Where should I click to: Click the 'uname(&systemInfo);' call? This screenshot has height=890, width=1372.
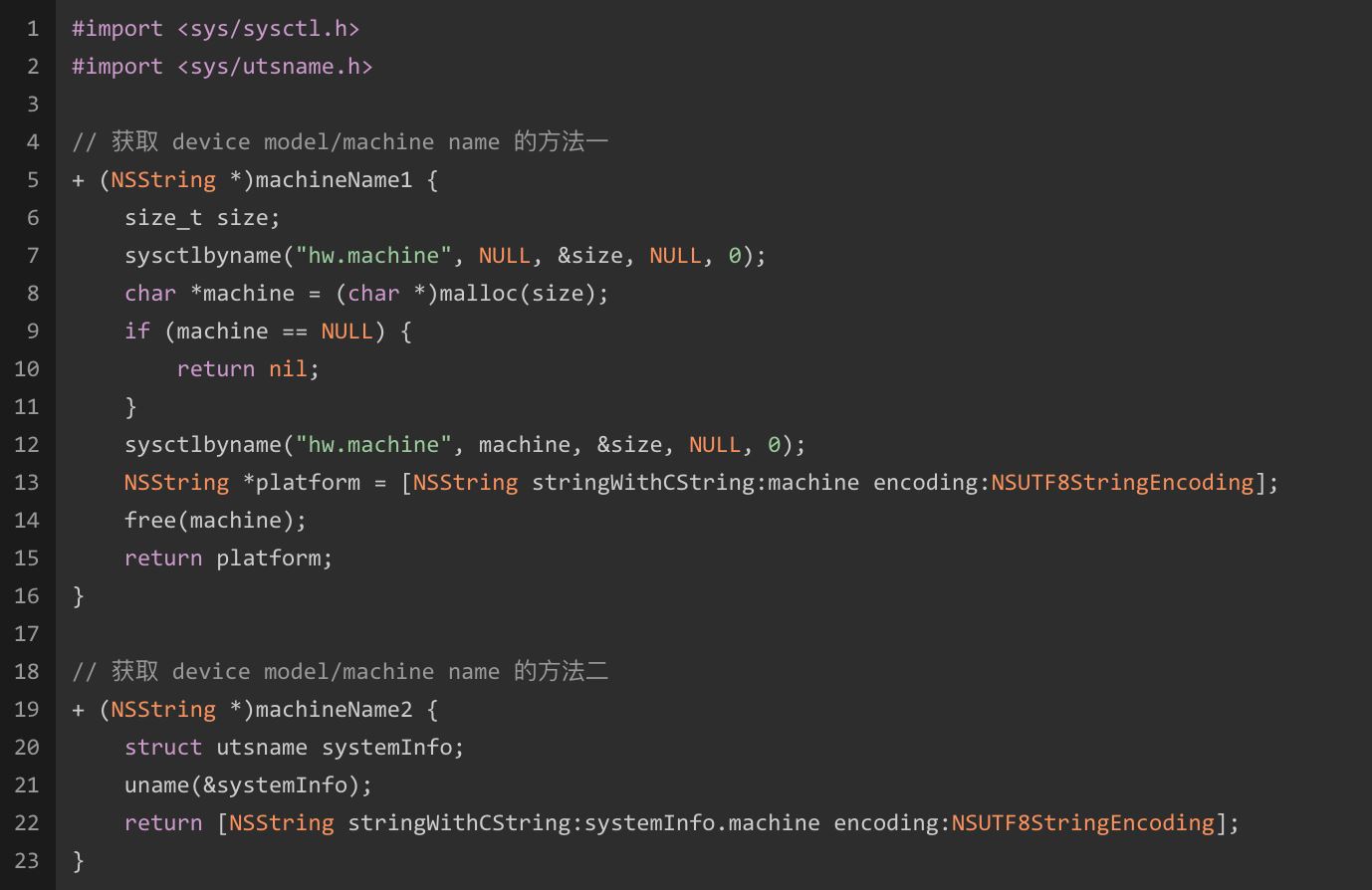(248, 785)
